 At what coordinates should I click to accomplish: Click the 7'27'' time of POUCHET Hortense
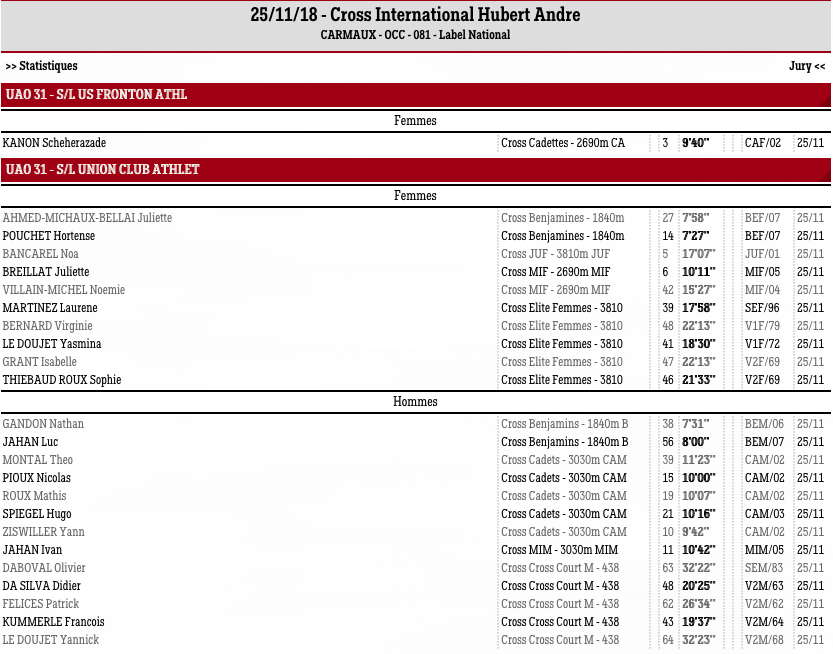(x=695, y=236)
